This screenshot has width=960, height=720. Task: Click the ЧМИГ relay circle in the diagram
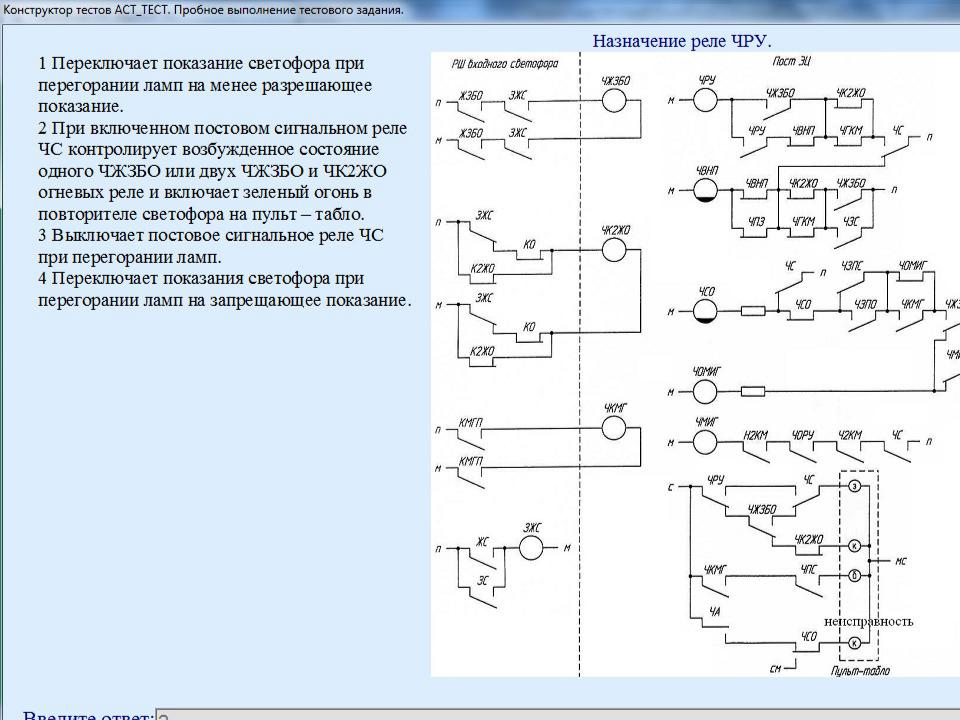tap(705, 441)
